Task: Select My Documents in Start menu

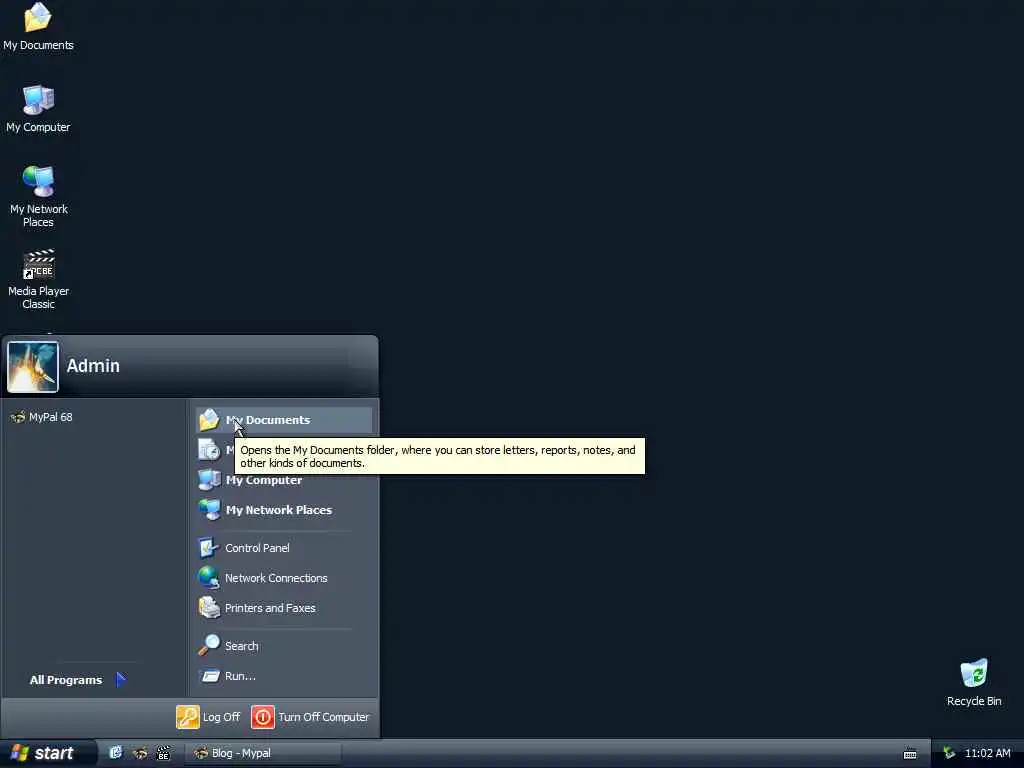Action: point(284,420)
